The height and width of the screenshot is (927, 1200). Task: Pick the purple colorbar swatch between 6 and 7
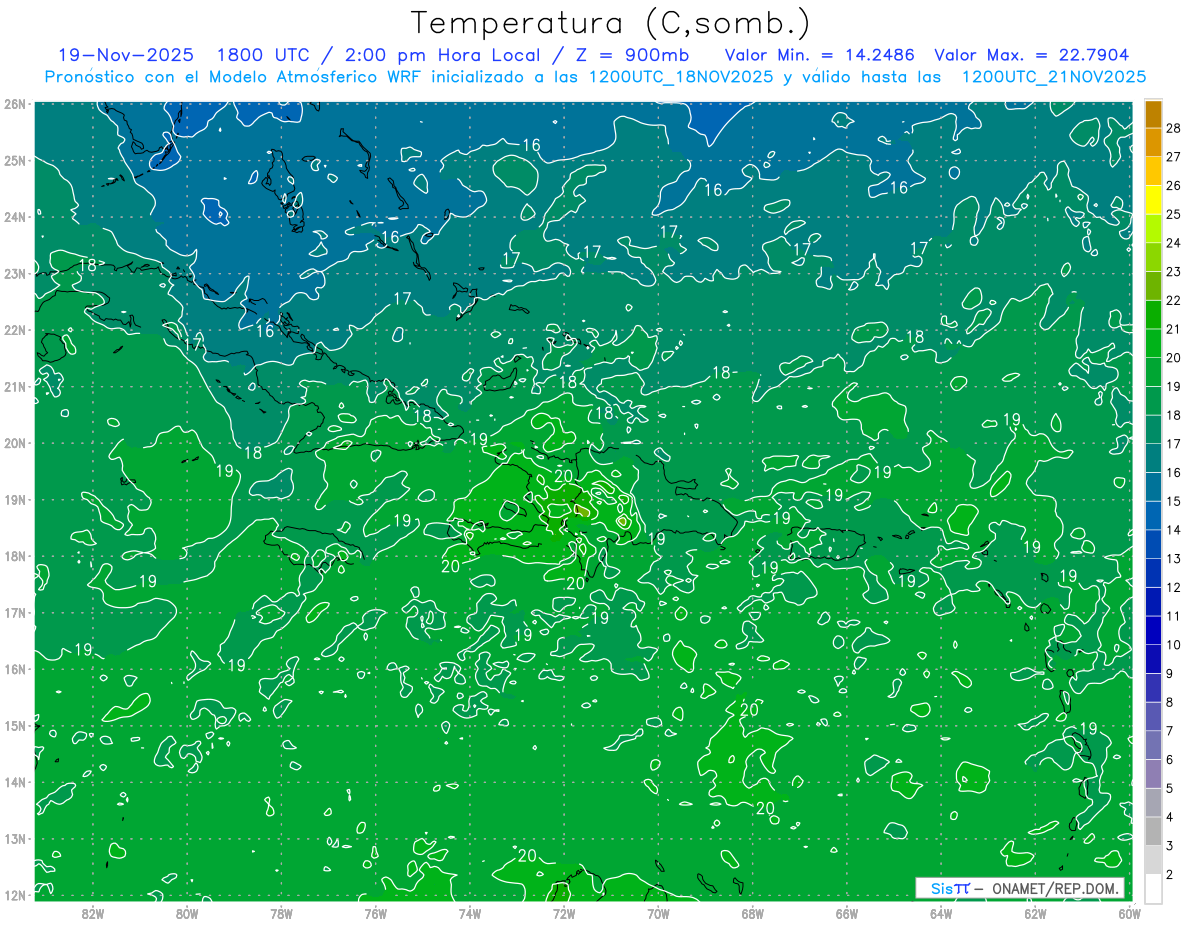(x=1153, y=746)
